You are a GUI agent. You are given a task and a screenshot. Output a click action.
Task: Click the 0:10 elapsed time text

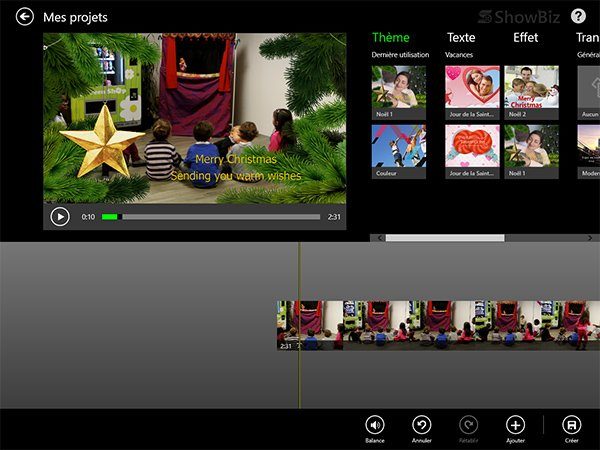click(x=88, y=217)
